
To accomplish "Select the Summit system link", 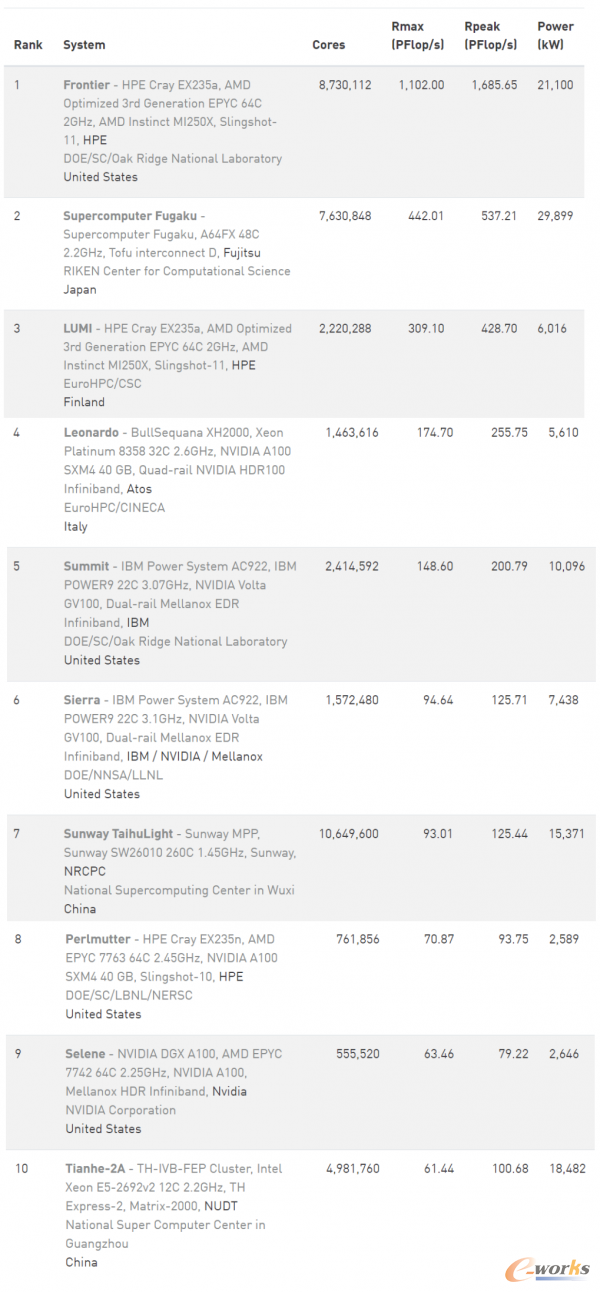I will 86,566.
